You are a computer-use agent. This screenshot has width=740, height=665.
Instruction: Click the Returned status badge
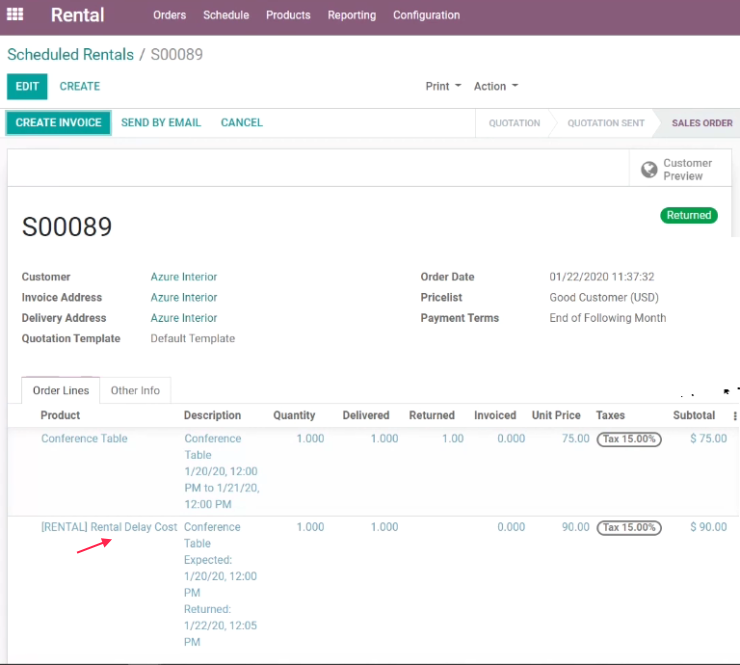pos(689,215)
